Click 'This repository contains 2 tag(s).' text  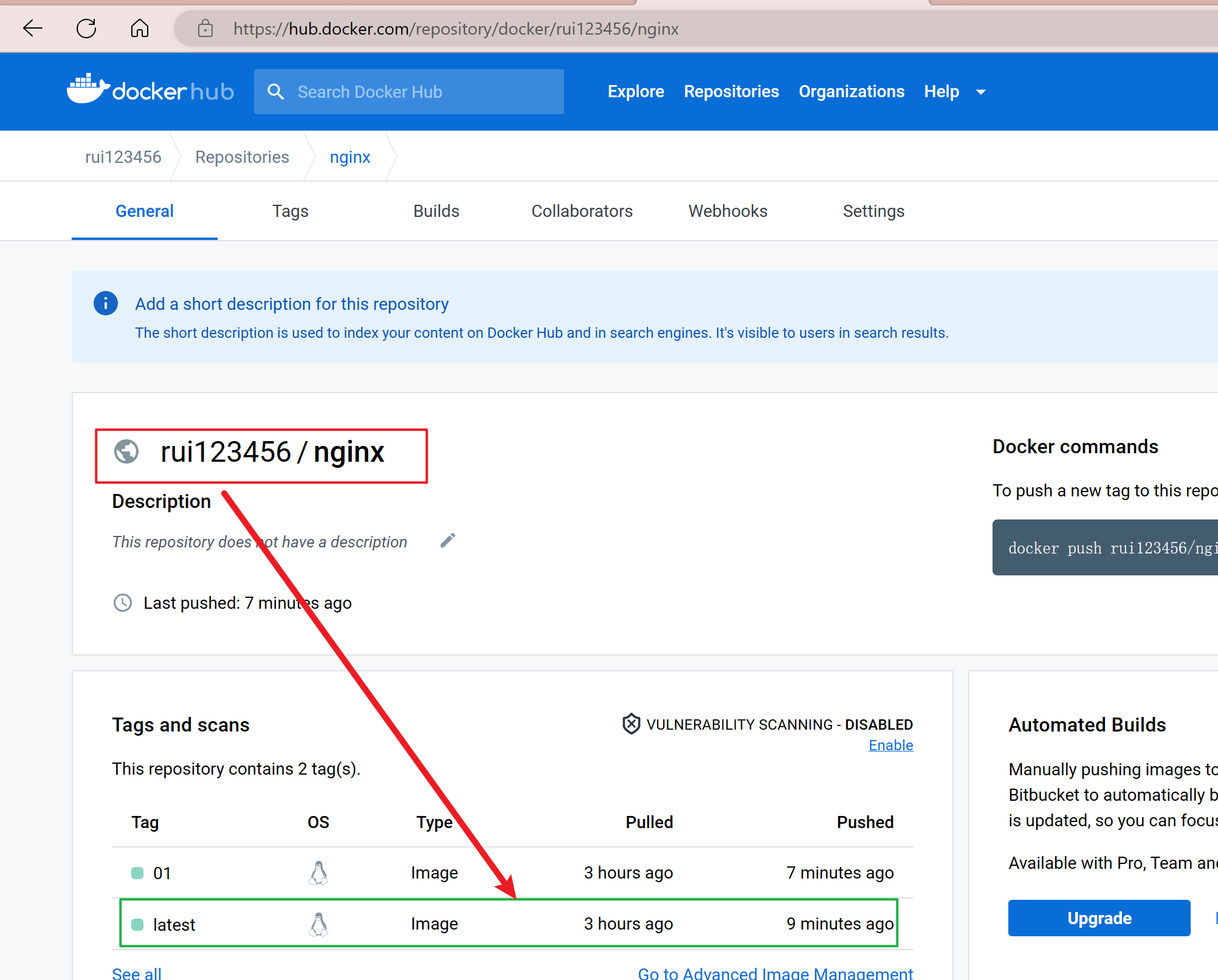[236, 769]
